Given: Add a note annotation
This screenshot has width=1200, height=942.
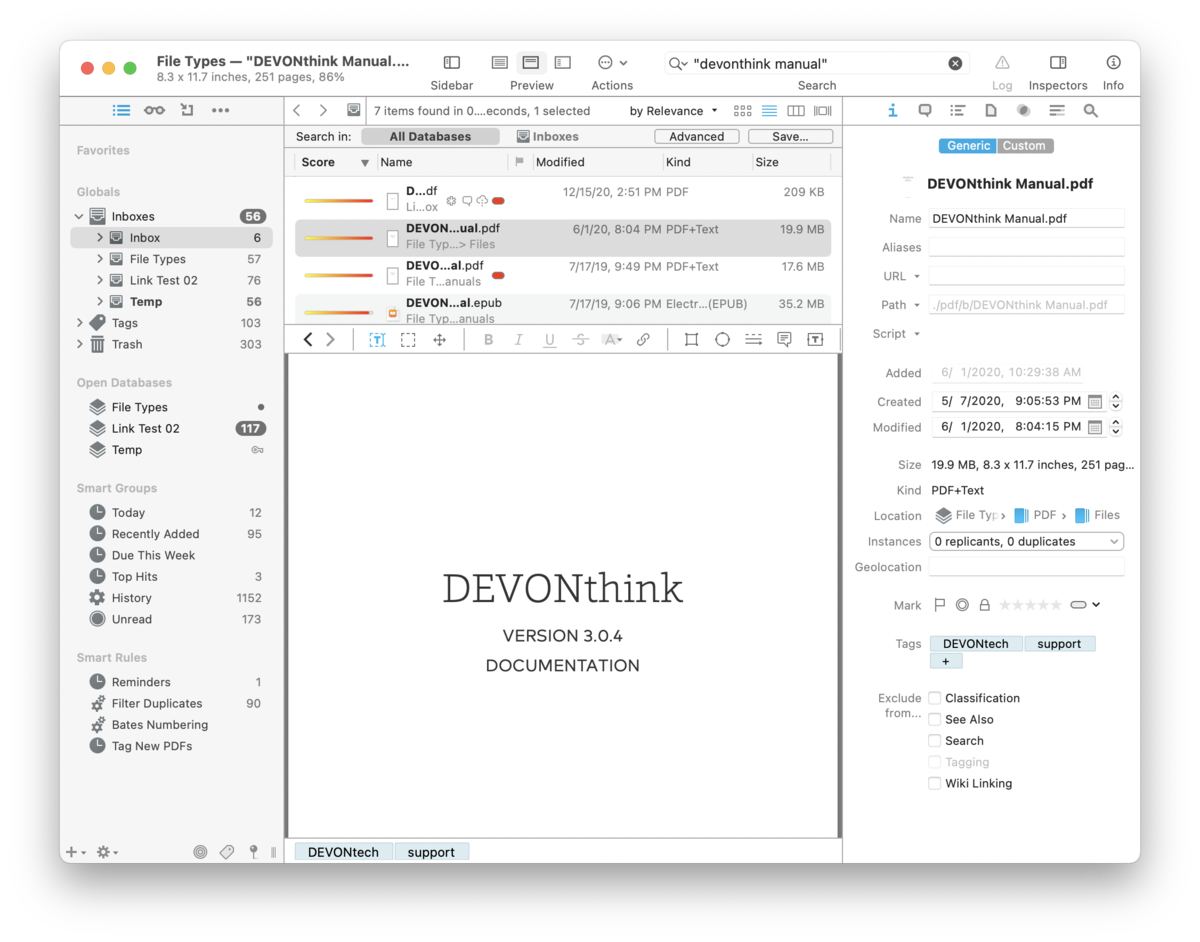Looking at the screenshot, I should pos(784,340).
